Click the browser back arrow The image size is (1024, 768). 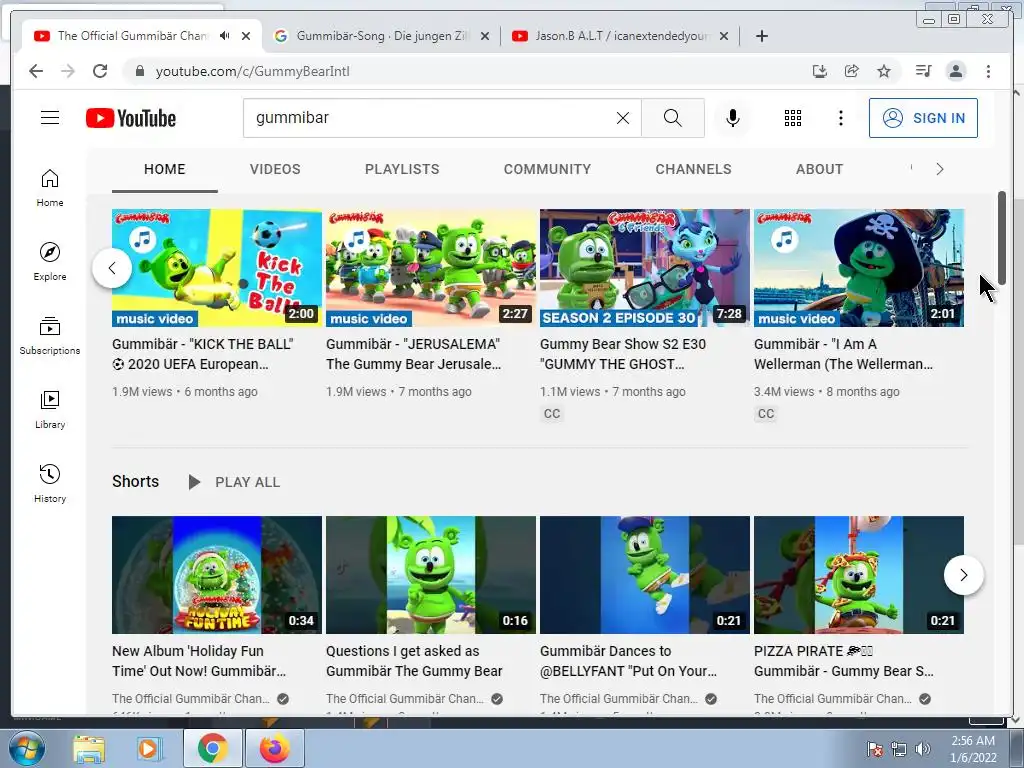(x=36, y=71)
